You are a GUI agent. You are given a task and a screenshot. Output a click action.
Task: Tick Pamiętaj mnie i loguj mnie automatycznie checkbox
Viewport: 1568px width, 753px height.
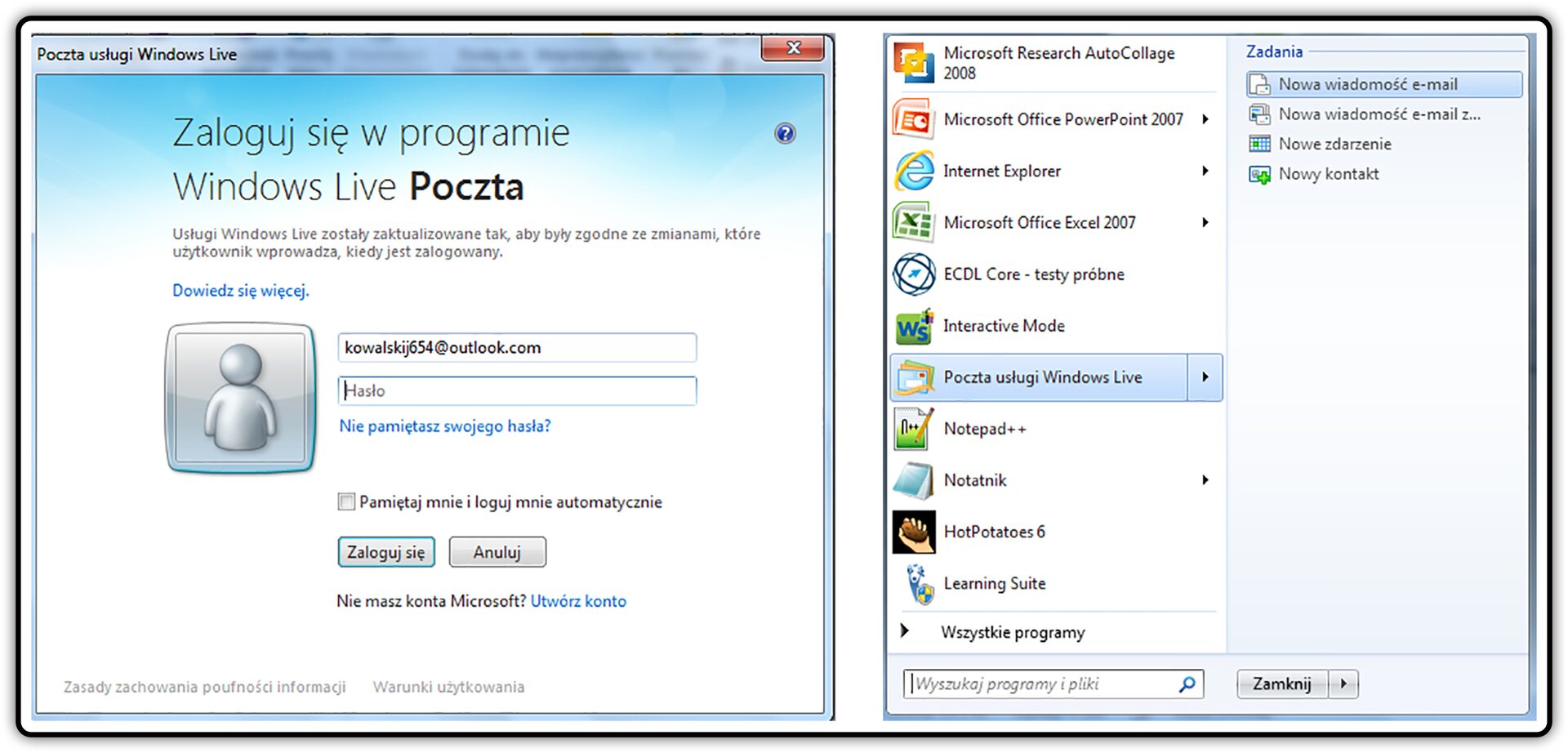click(x=346, y=501)
